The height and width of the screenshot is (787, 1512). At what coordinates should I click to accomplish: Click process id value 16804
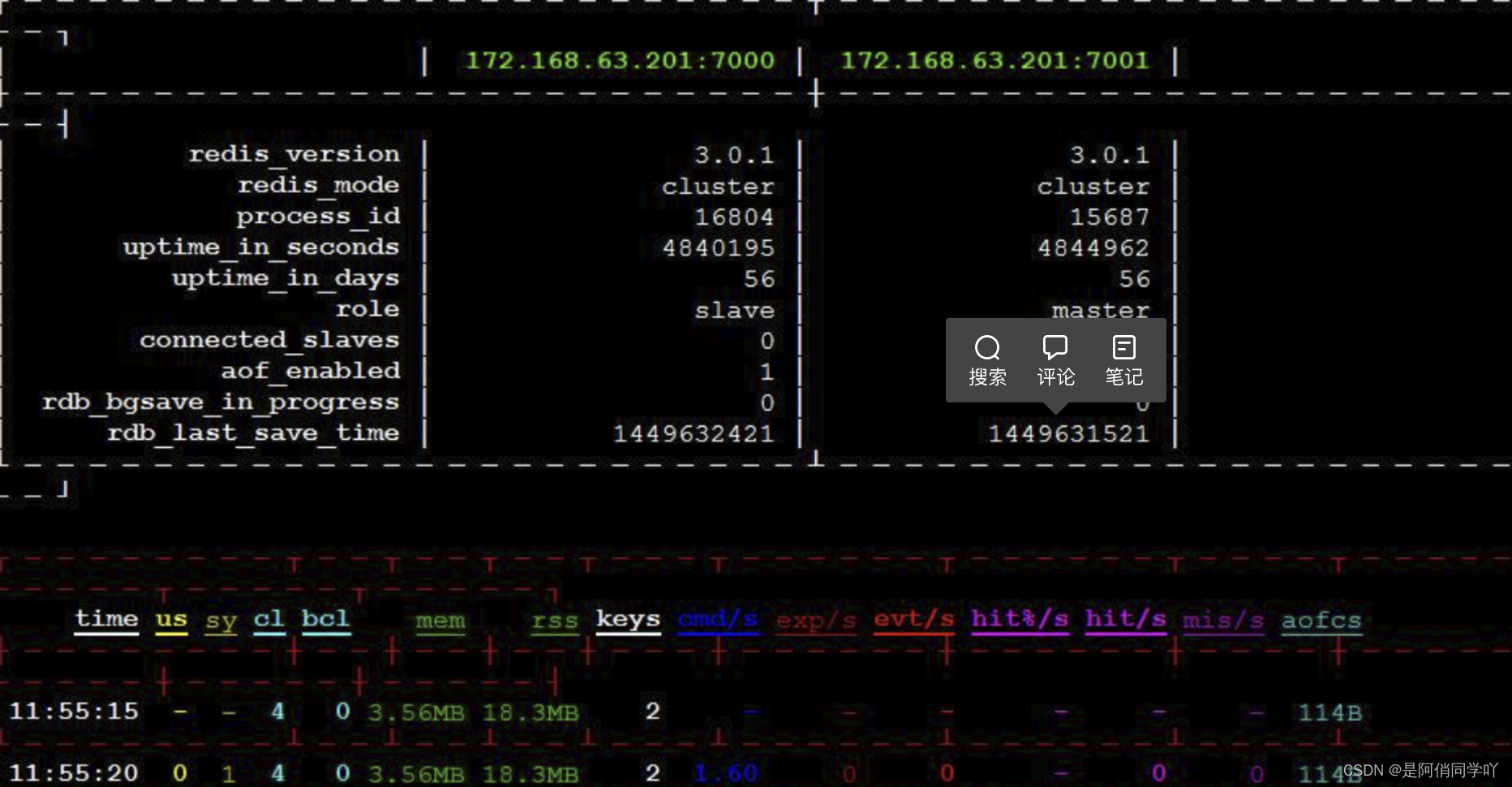[734, 217]
